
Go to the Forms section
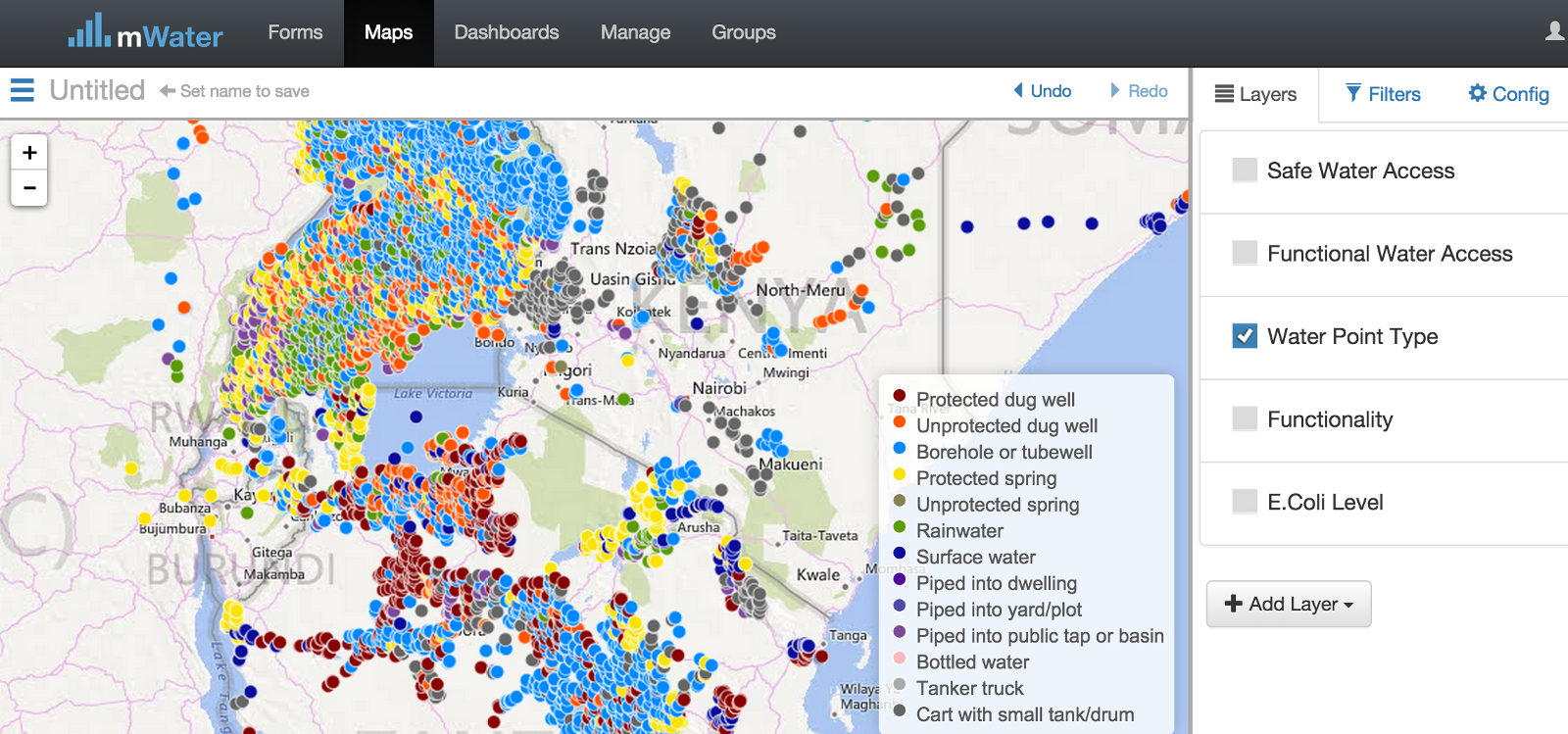(x=295, y=32)
